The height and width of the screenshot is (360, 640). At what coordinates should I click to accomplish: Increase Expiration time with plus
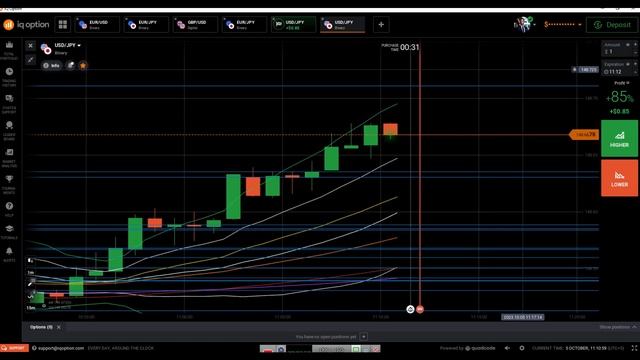click(x=635, y=64)
